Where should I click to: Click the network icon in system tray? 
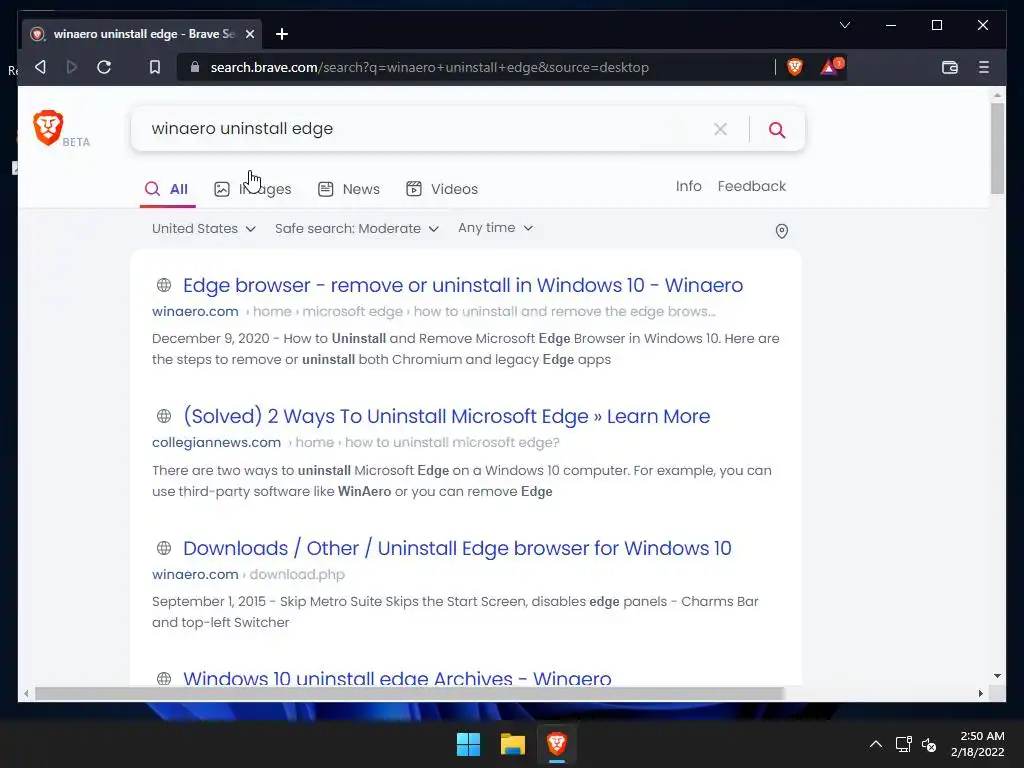[903, 744]
